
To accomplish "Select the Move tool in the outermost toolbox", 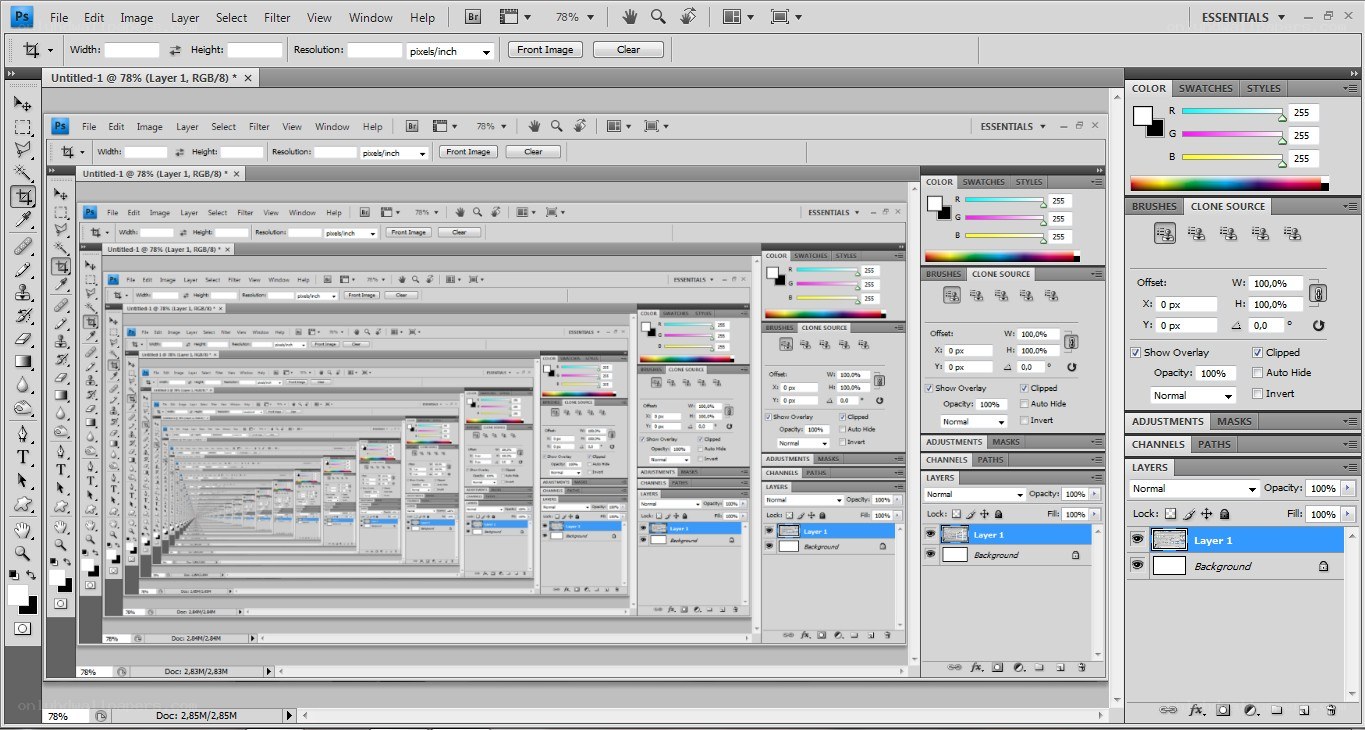I will pos(22,104).
